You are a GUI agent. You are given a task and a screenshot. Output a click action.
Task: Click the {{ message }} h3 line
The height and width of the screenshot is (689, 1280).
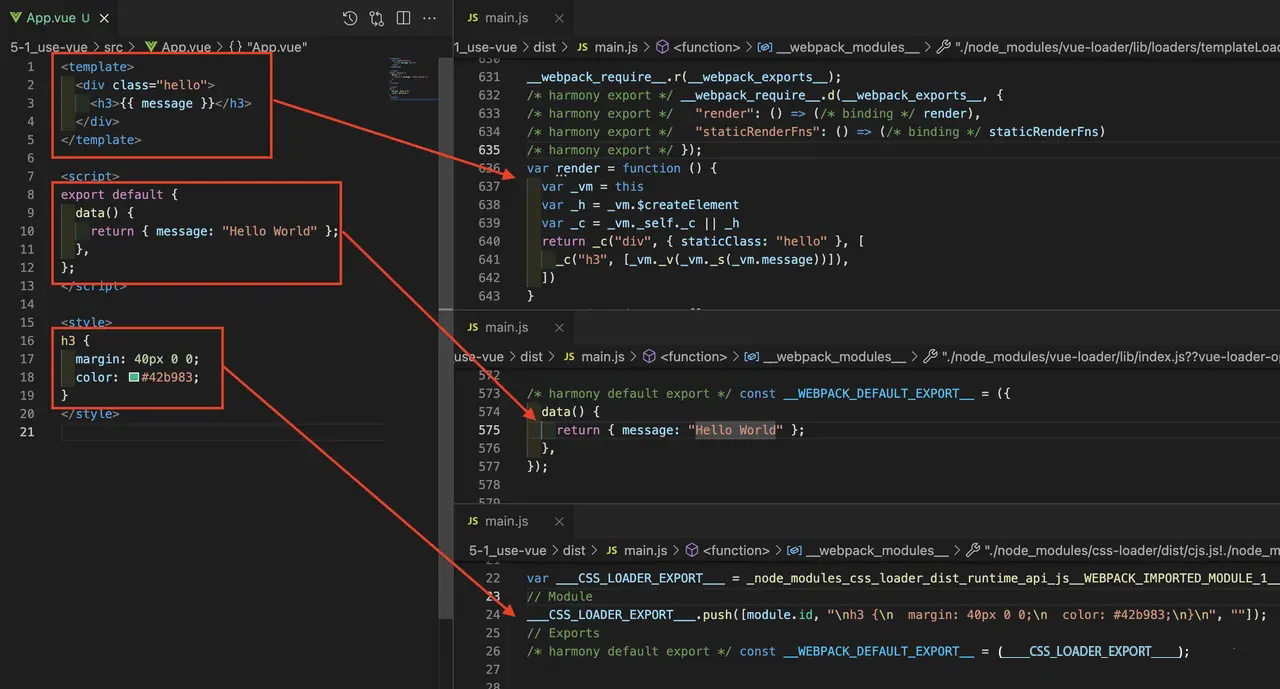(x=170, y=103)
